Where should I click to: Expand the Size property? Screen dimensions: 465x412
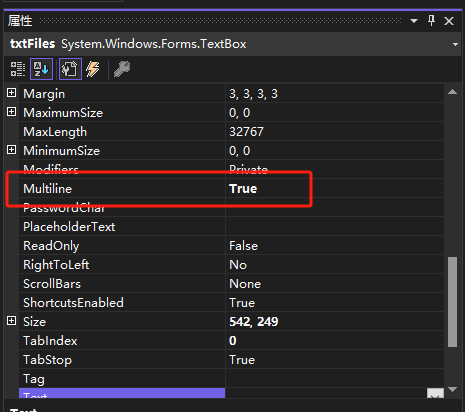pyautogui.click(x=11, y=321)
